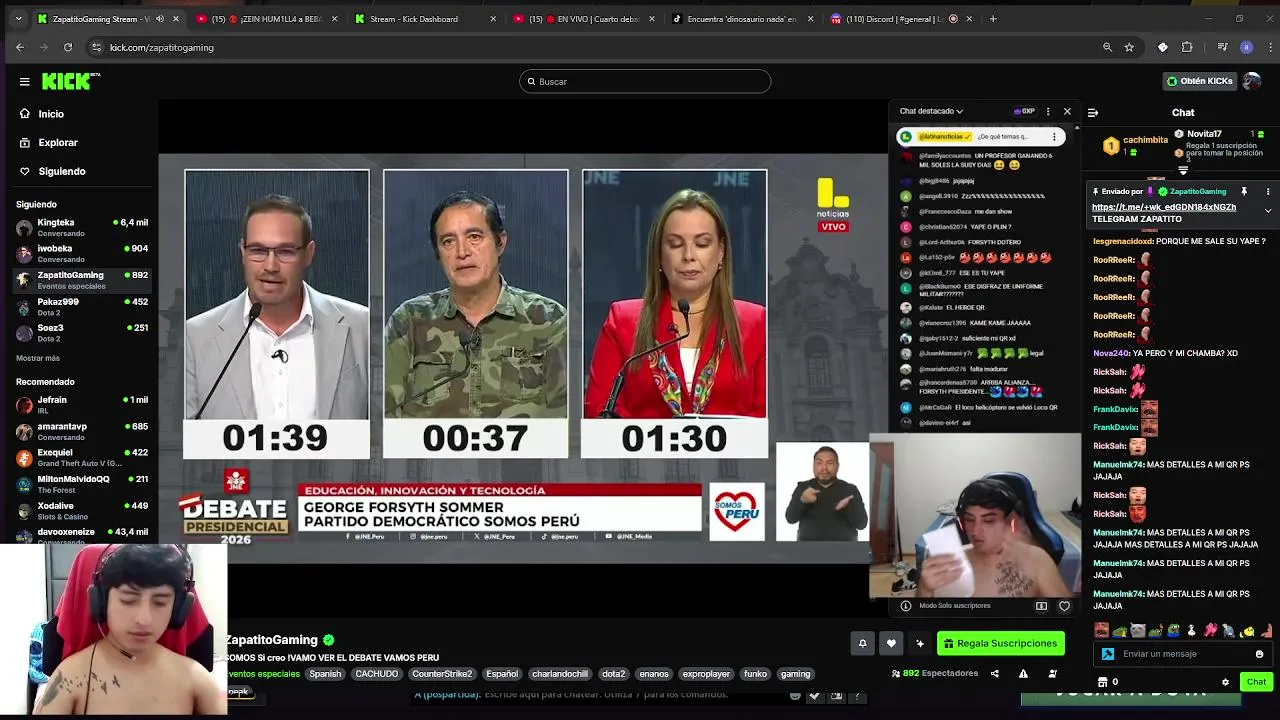The height and width of the screenshot is (720, 1280).
Task: Click the Enviar un mensaje chat input
Action: pos(1184,654)
